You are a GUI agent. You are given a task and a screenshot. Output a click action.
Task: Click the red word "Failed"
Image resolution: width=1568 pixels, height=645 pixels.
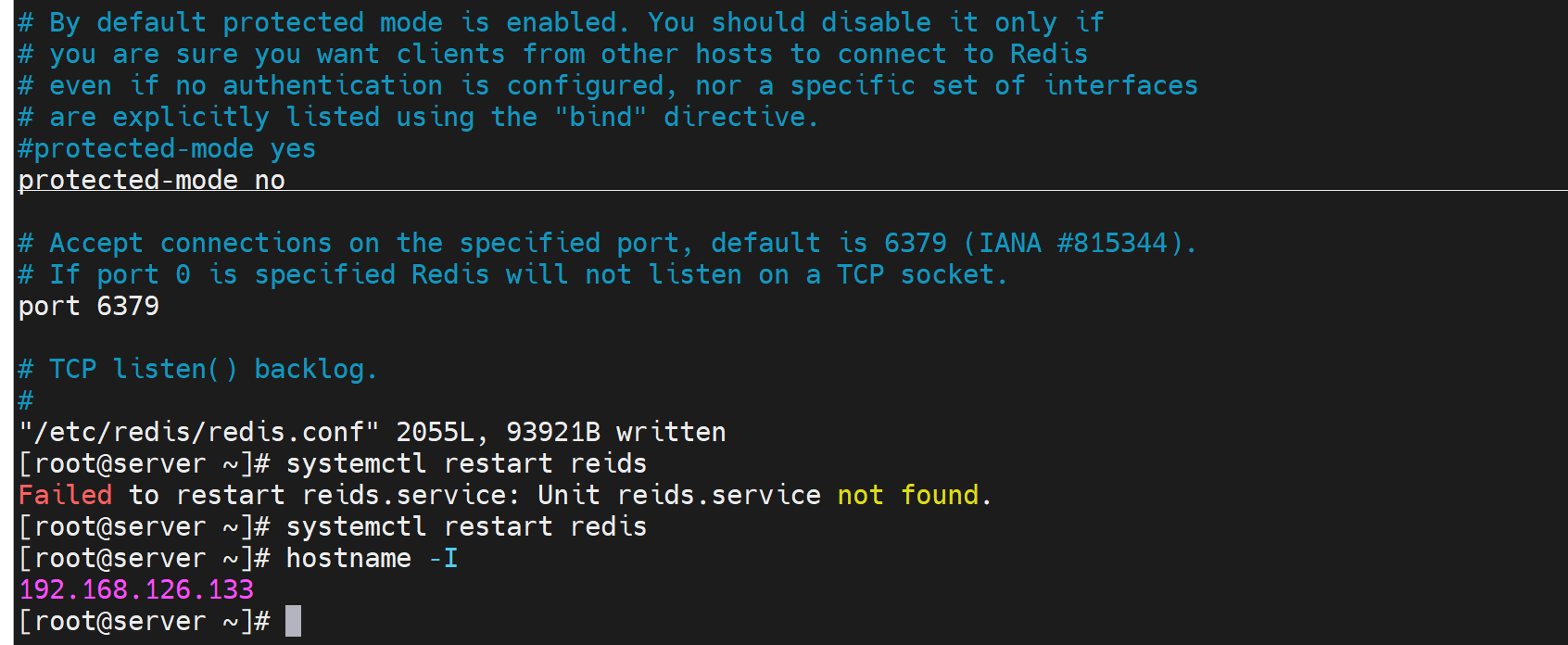tap(65, 495)
